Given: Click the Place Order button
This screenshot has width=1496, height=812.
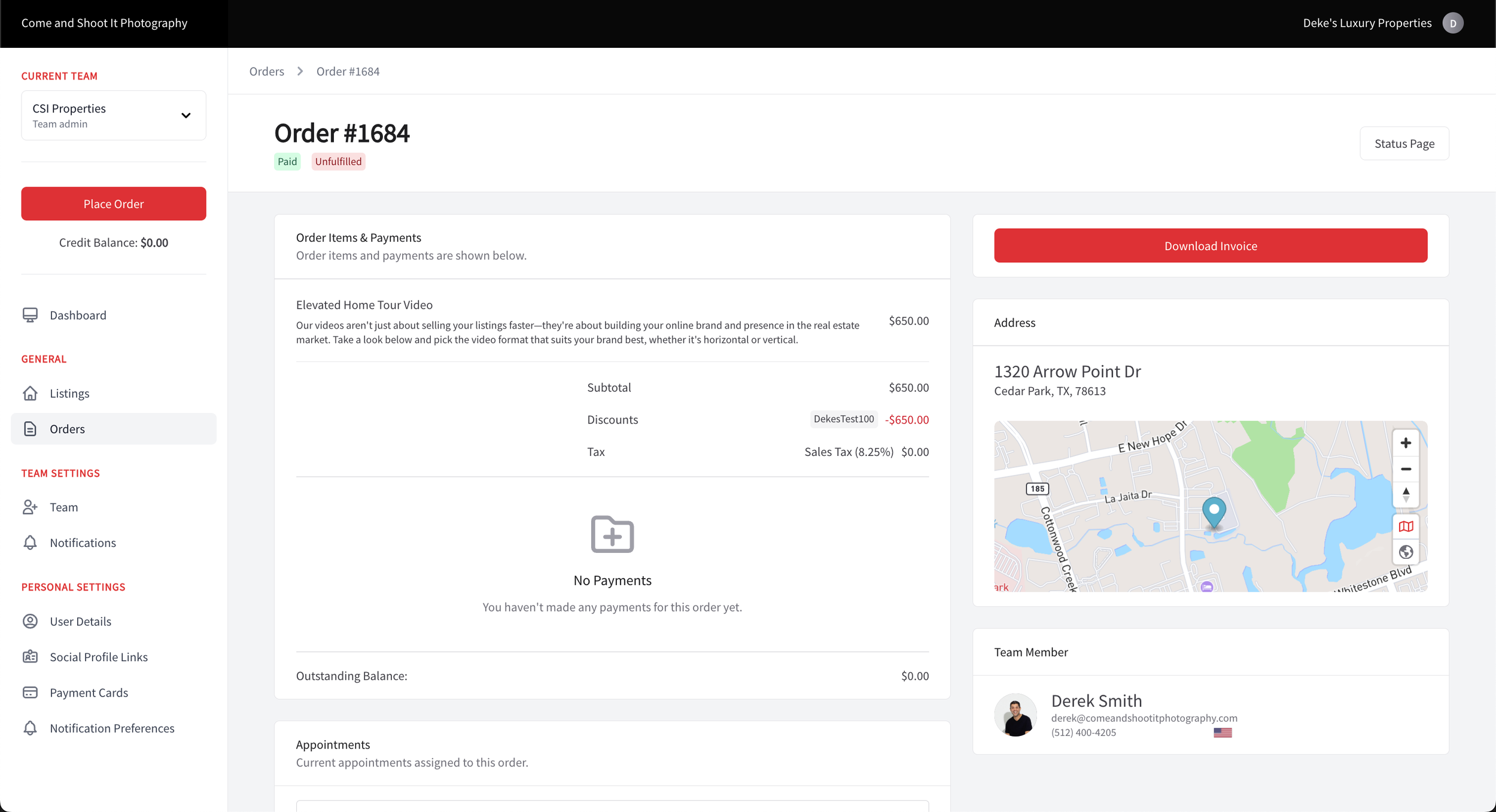Looking at the screenshot, I should pos(114,204).
